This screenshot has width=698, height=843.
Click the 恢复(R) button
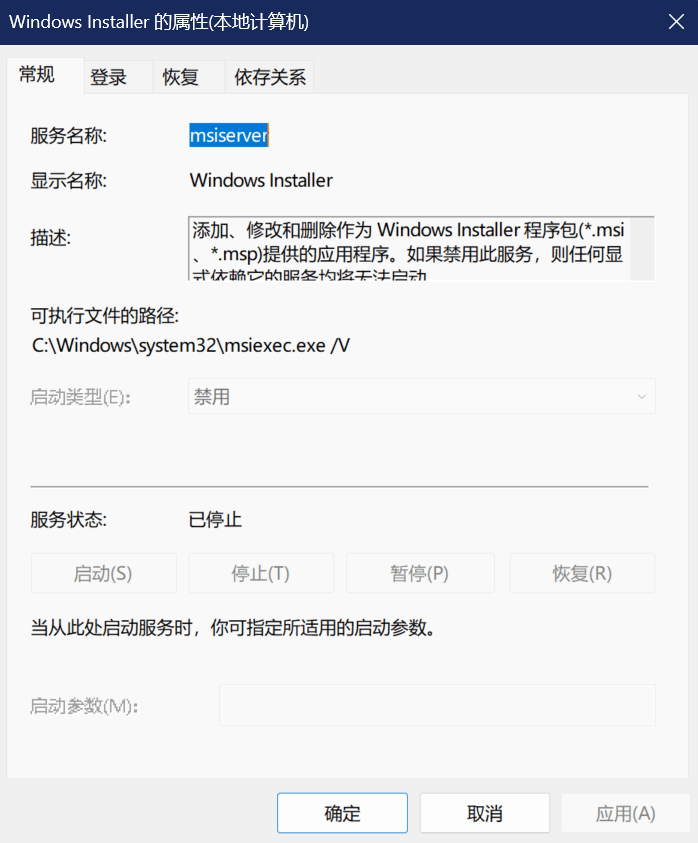[x=582, y=573]
